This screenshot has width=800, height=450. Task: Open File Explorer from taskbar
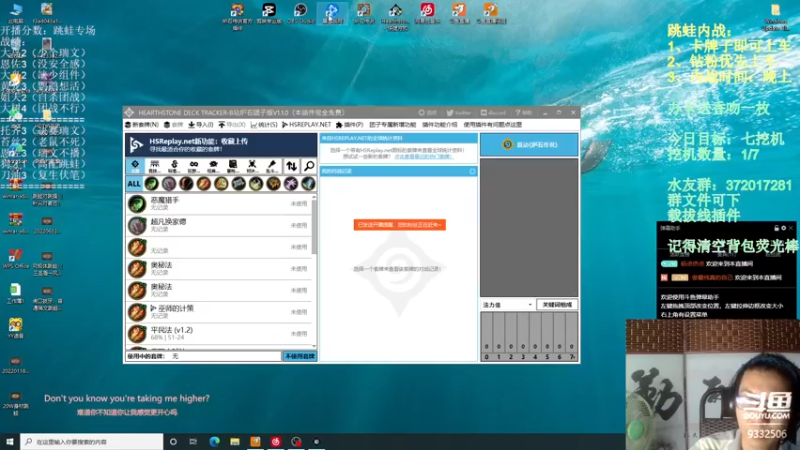[235, 442]
